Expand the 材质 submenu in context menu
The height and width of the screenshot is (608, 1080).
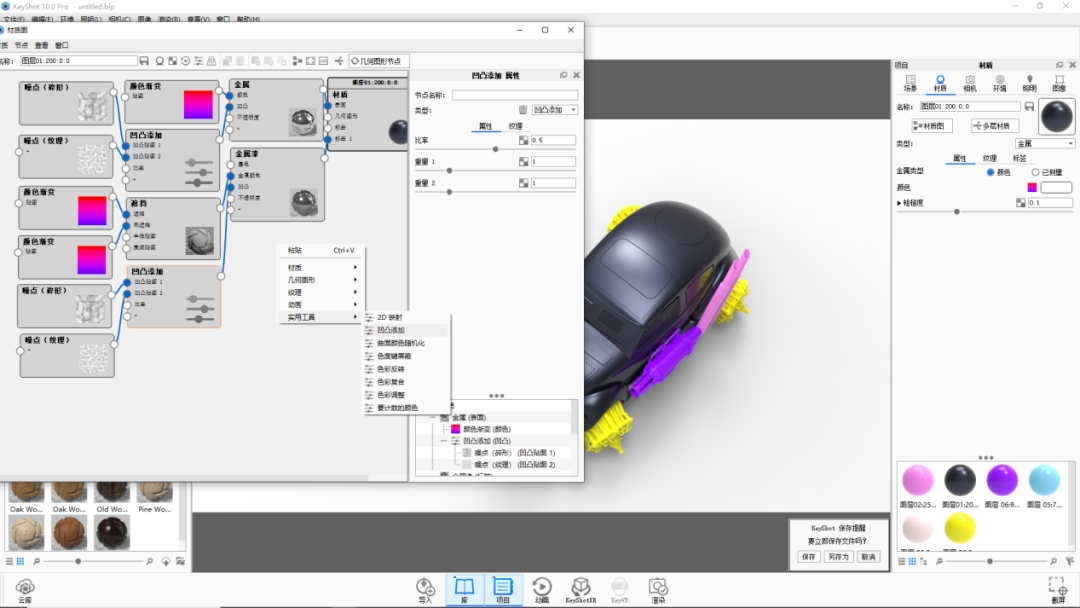322,267
